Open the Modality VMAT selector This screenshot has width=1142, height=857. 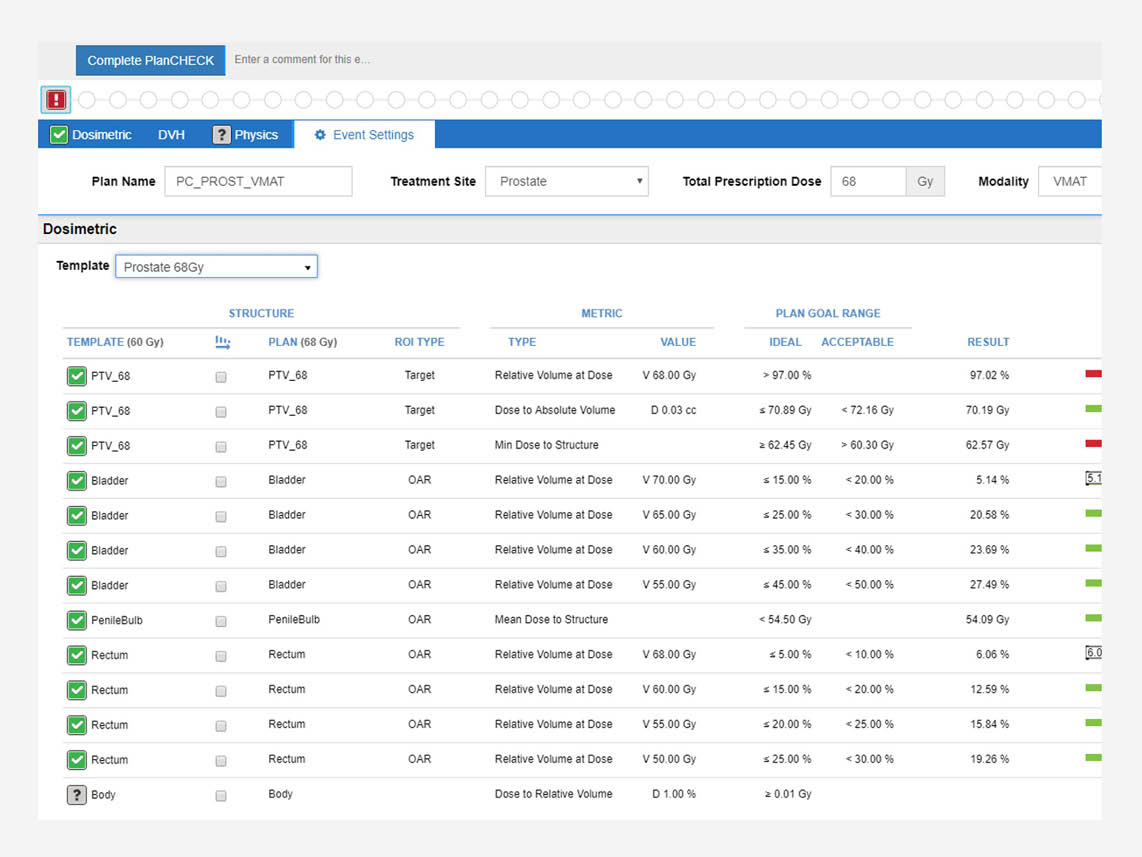[x=1069, y=181]
